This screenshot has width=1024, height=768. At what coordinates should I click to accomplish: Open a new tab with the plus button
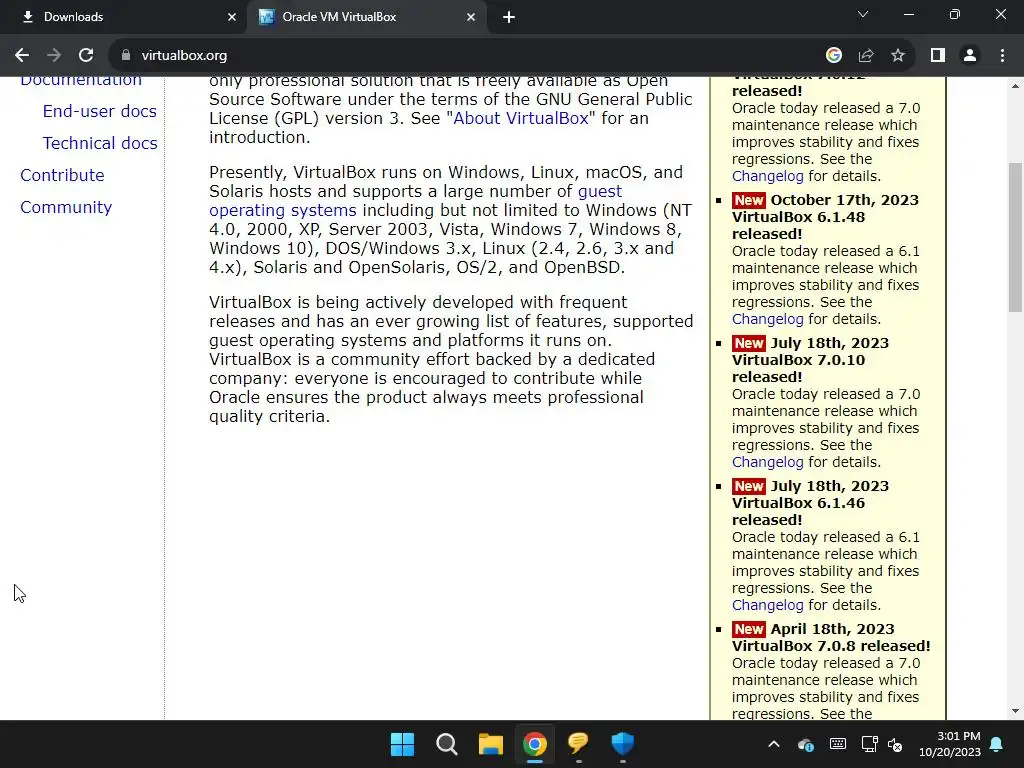pos(509,18)
